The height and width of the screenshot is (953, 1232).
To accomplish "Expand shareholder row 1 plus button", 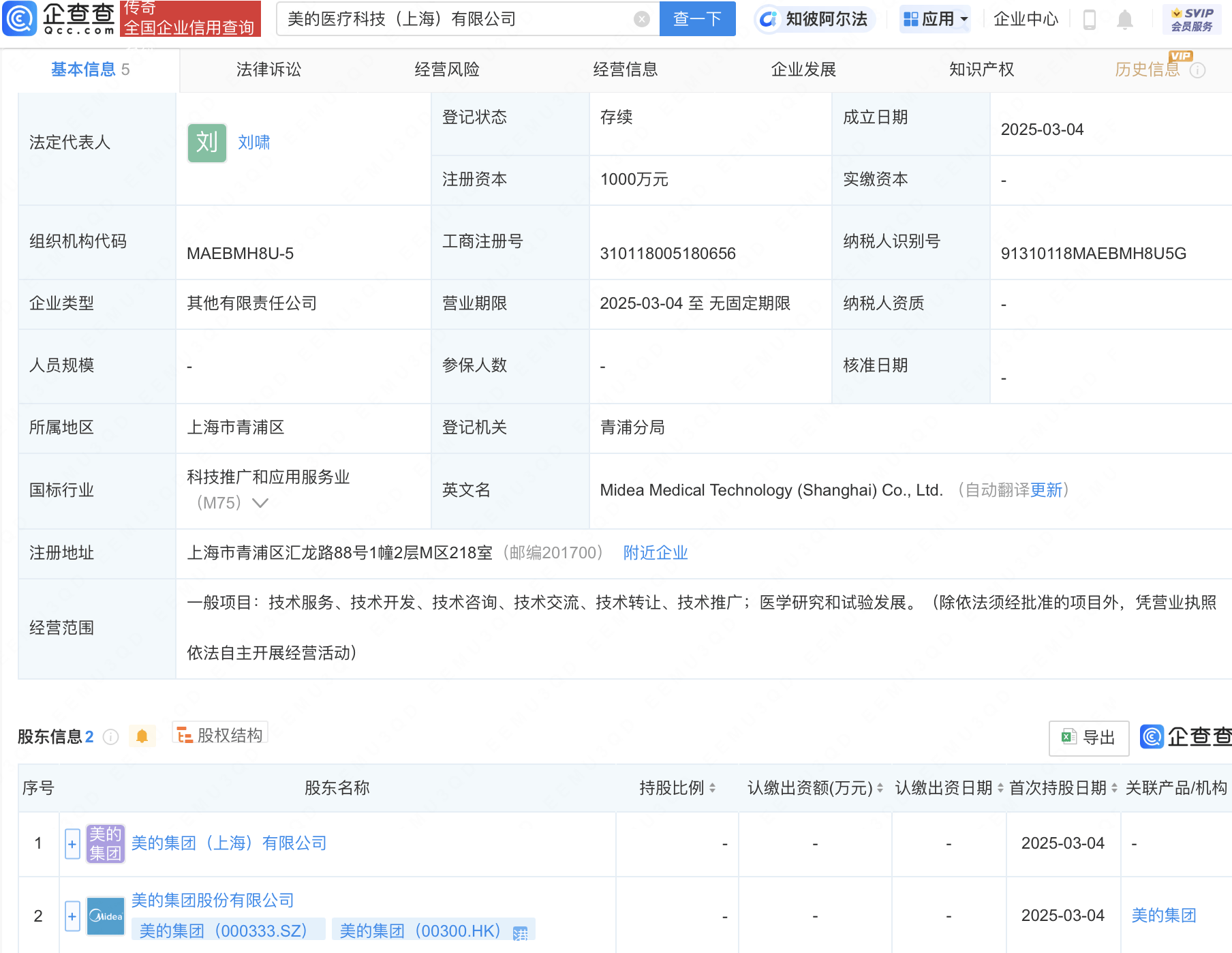I will pyautogui.click(x=72, y=844).
